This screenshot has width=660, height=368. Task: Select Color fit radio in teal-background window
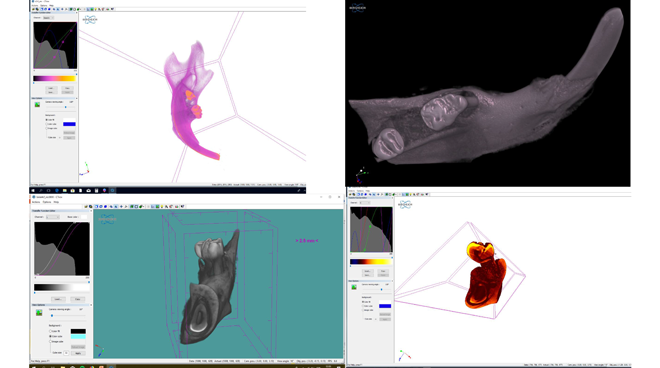51,331
